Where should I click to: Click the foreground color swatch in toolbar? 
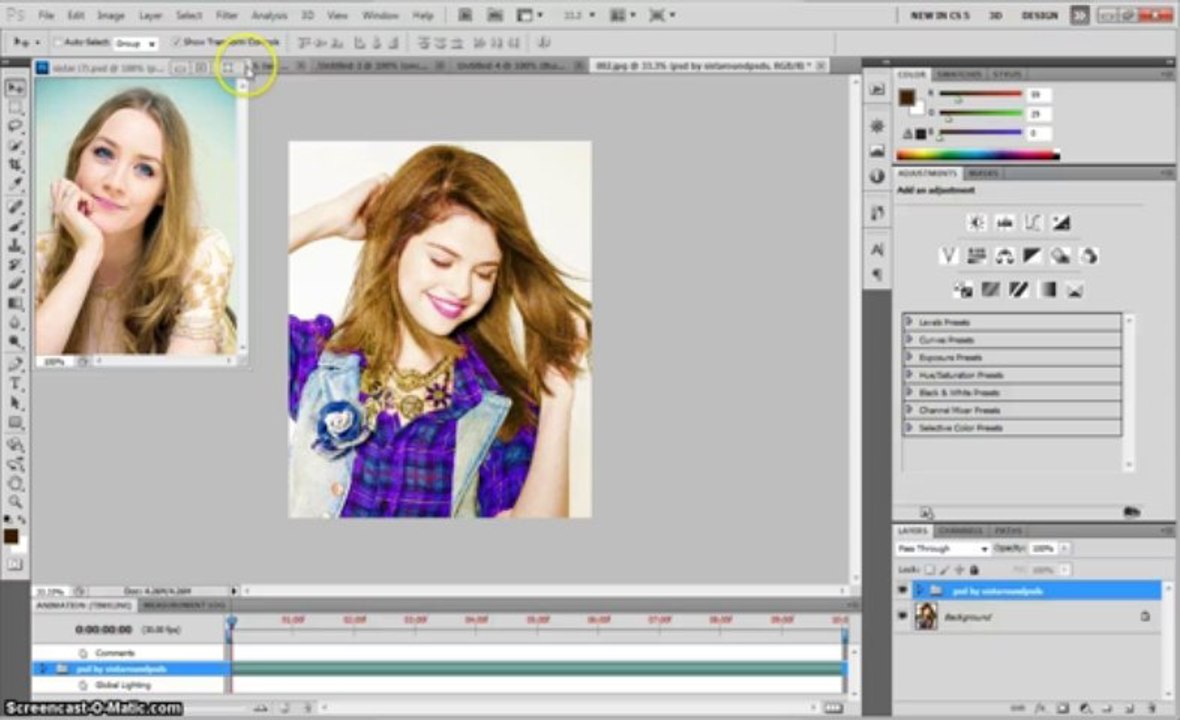(x=11, y=536)
